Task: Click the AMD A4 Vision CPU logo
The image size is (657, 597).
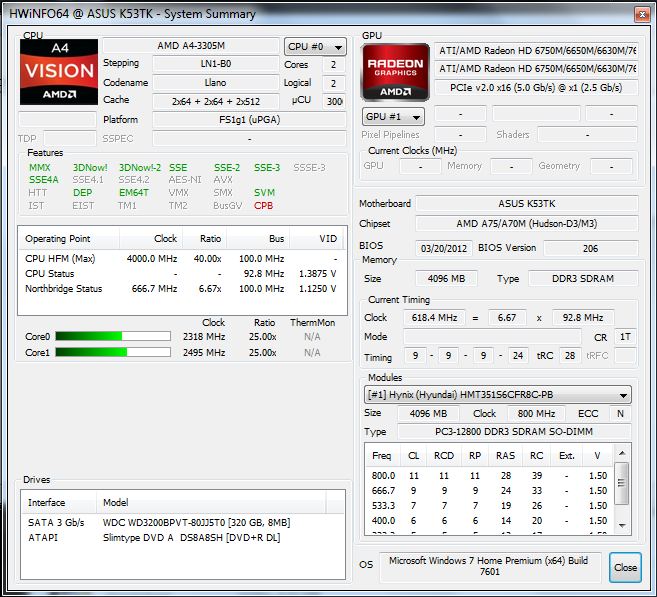Action: 59,72
